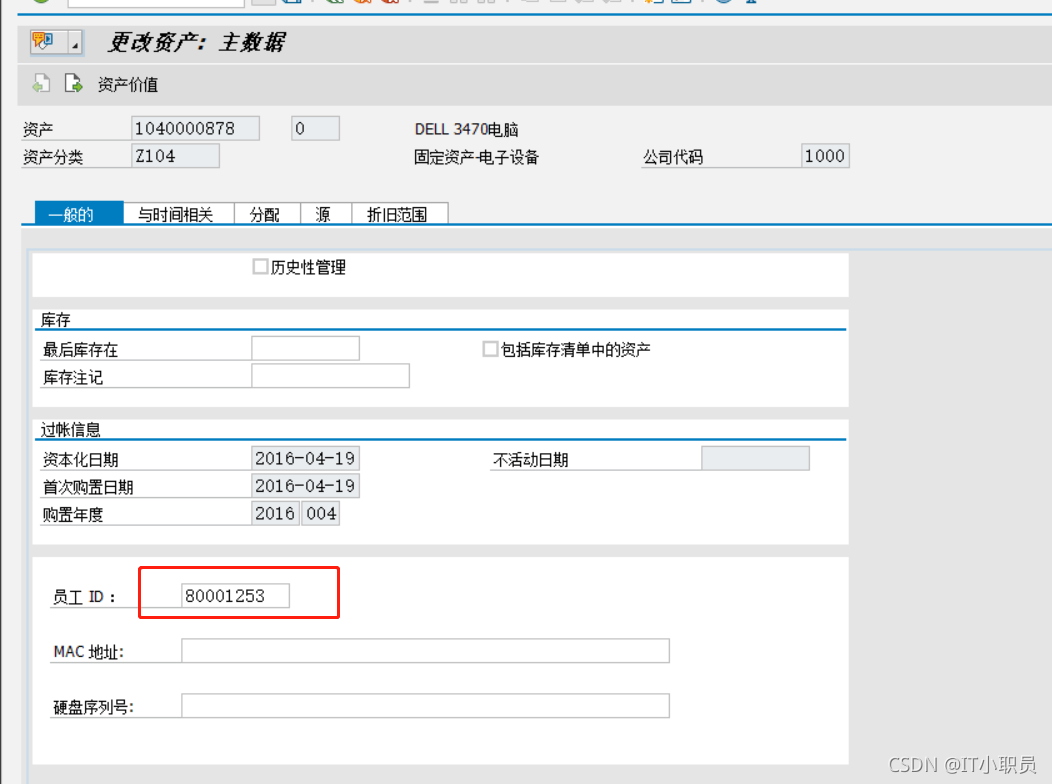This screenshot has width=1052, height=784.
Task: Focus the 硬盘序列号 input field
Action: [425, 706]
